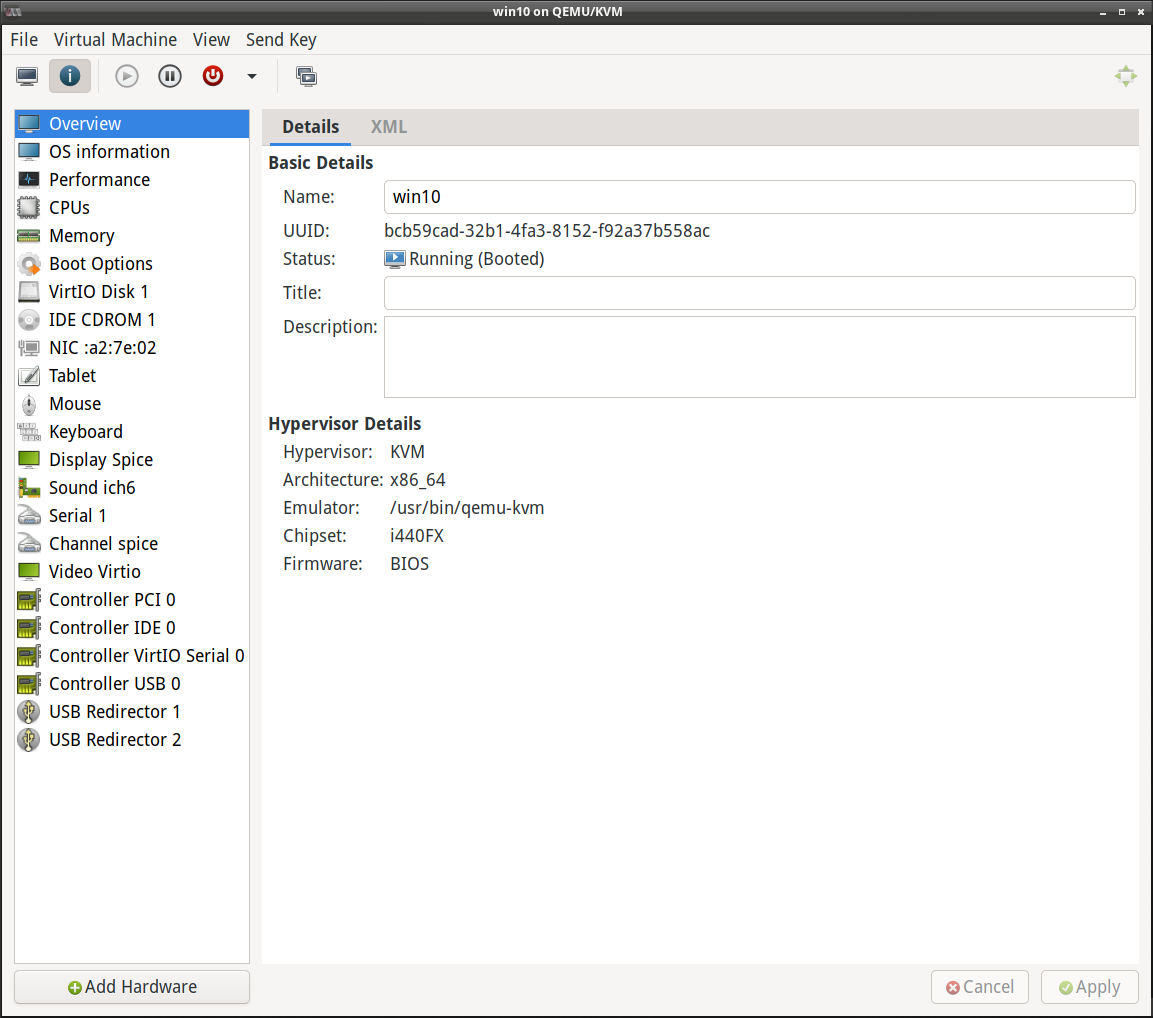This screenshot has width=1153, height=1018.
Task: Open Video Virtio settings
Action: tap(132, 571)
